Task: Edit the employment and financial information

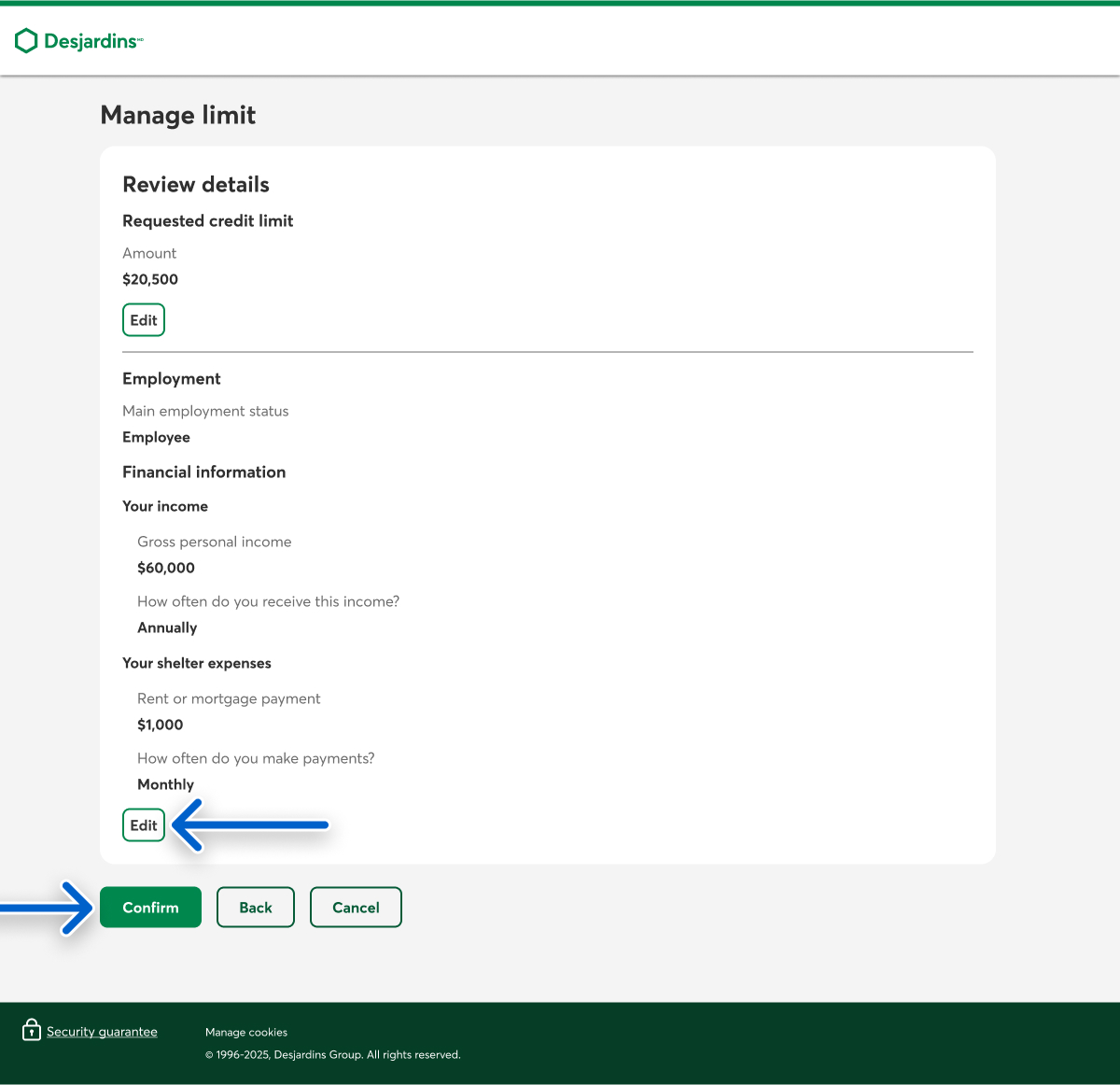Action: (x=144, y=825)
